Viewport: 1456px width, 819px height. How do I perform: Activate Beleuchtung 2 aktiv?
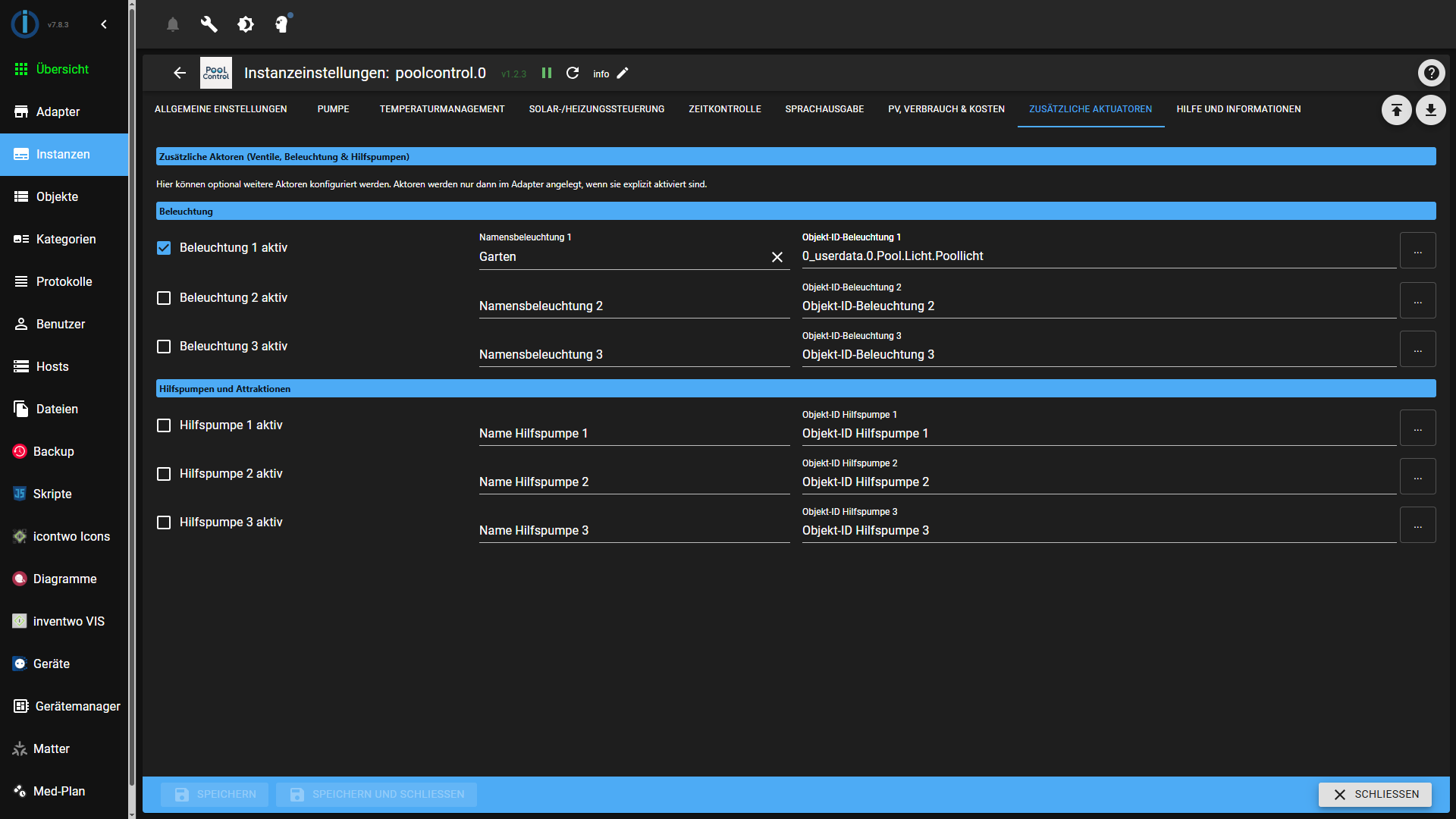click(163, 298)
